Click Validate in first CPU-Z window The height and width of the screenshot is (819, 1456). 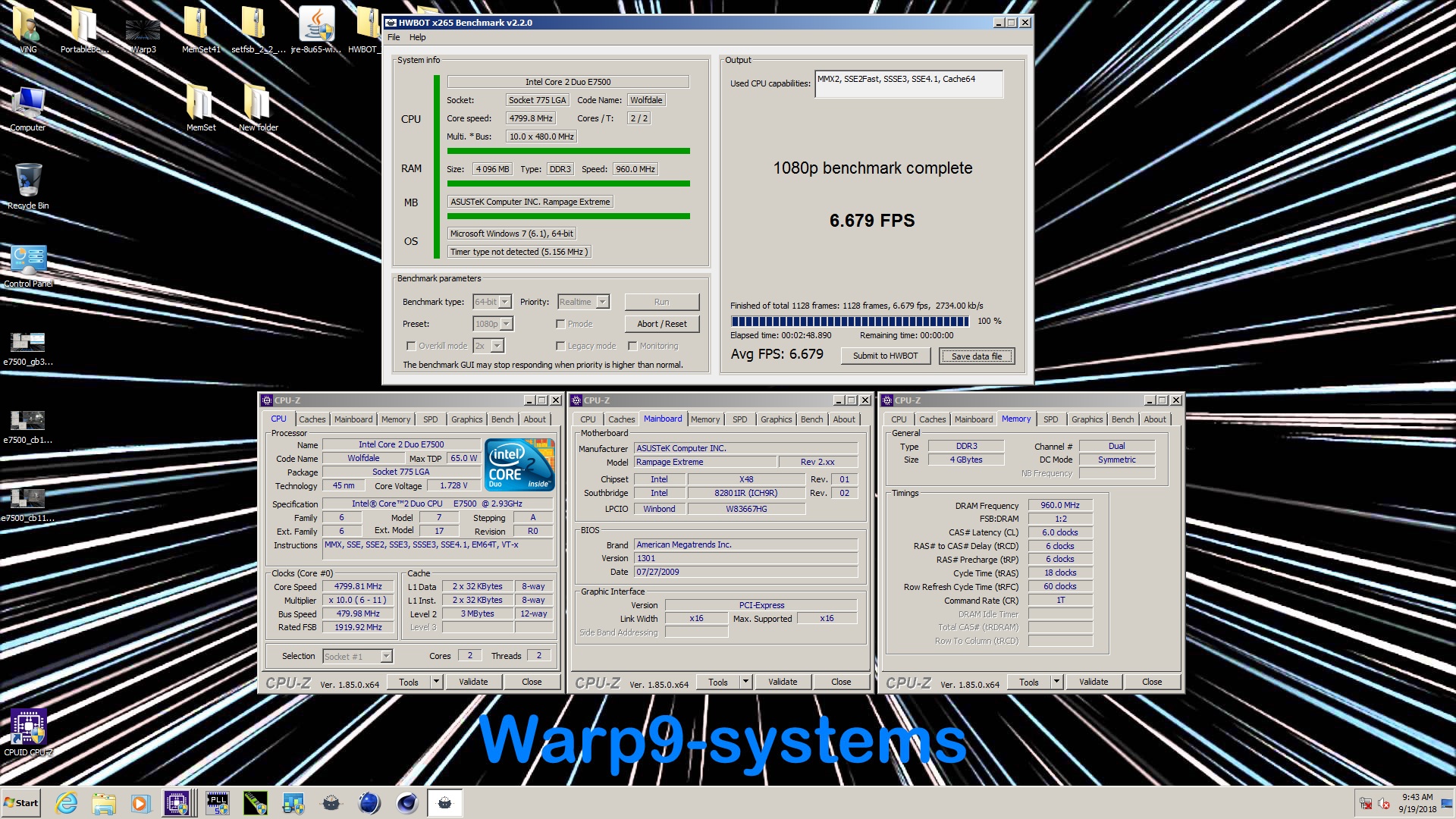point(473,682)
